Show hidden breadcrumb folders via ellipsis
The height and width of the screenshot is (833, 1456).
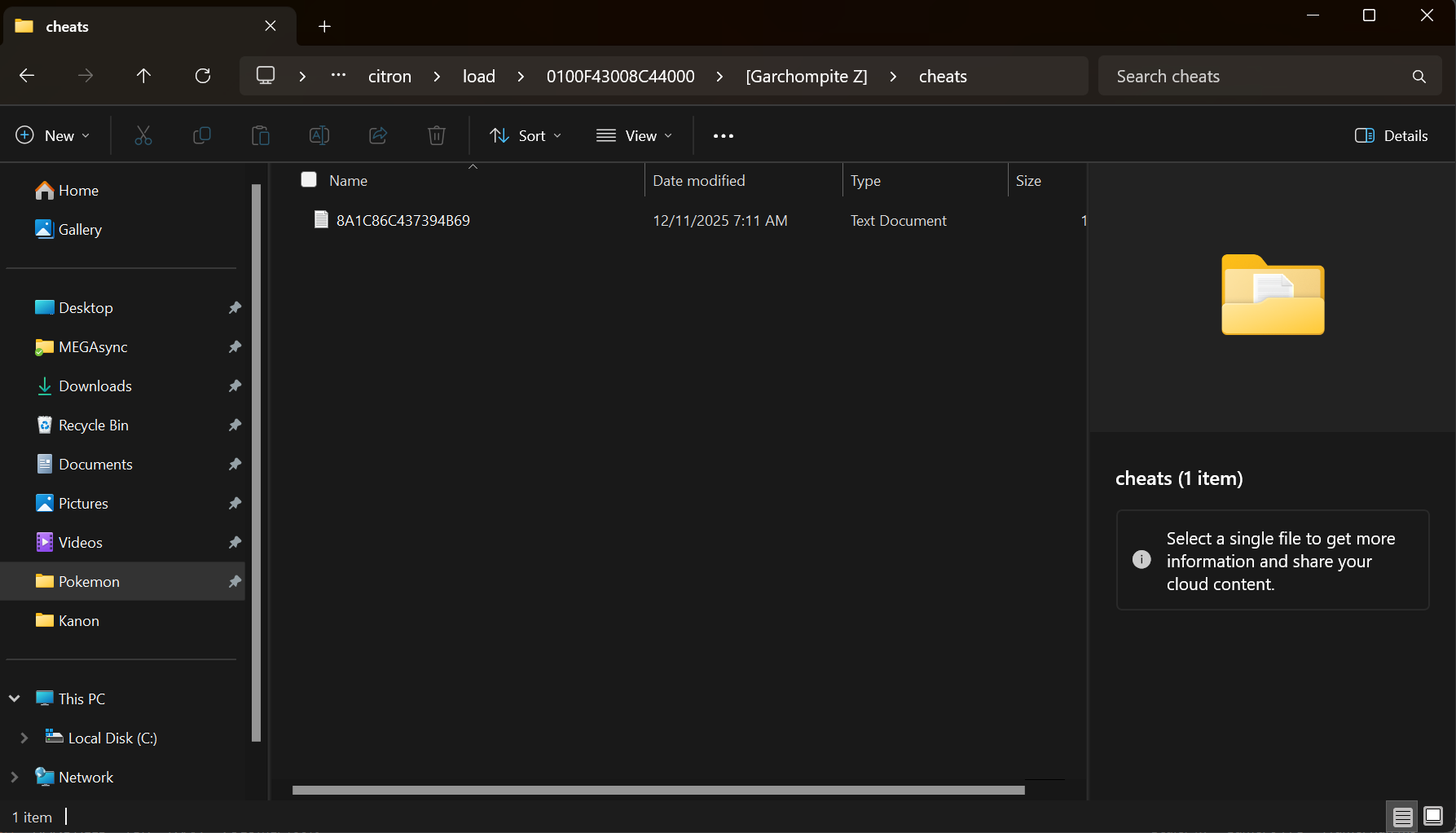click(338, 76)
